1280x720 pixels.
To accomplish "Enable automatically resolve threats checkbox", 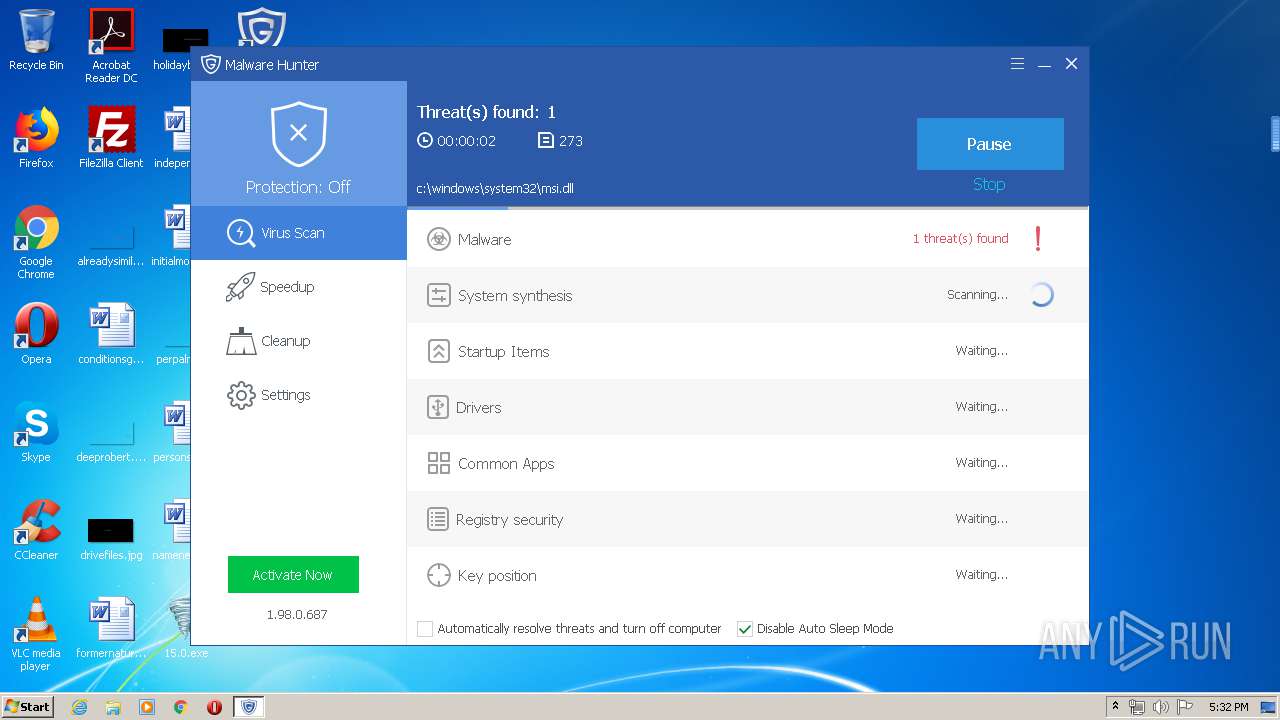I will (x=425, y=629).
